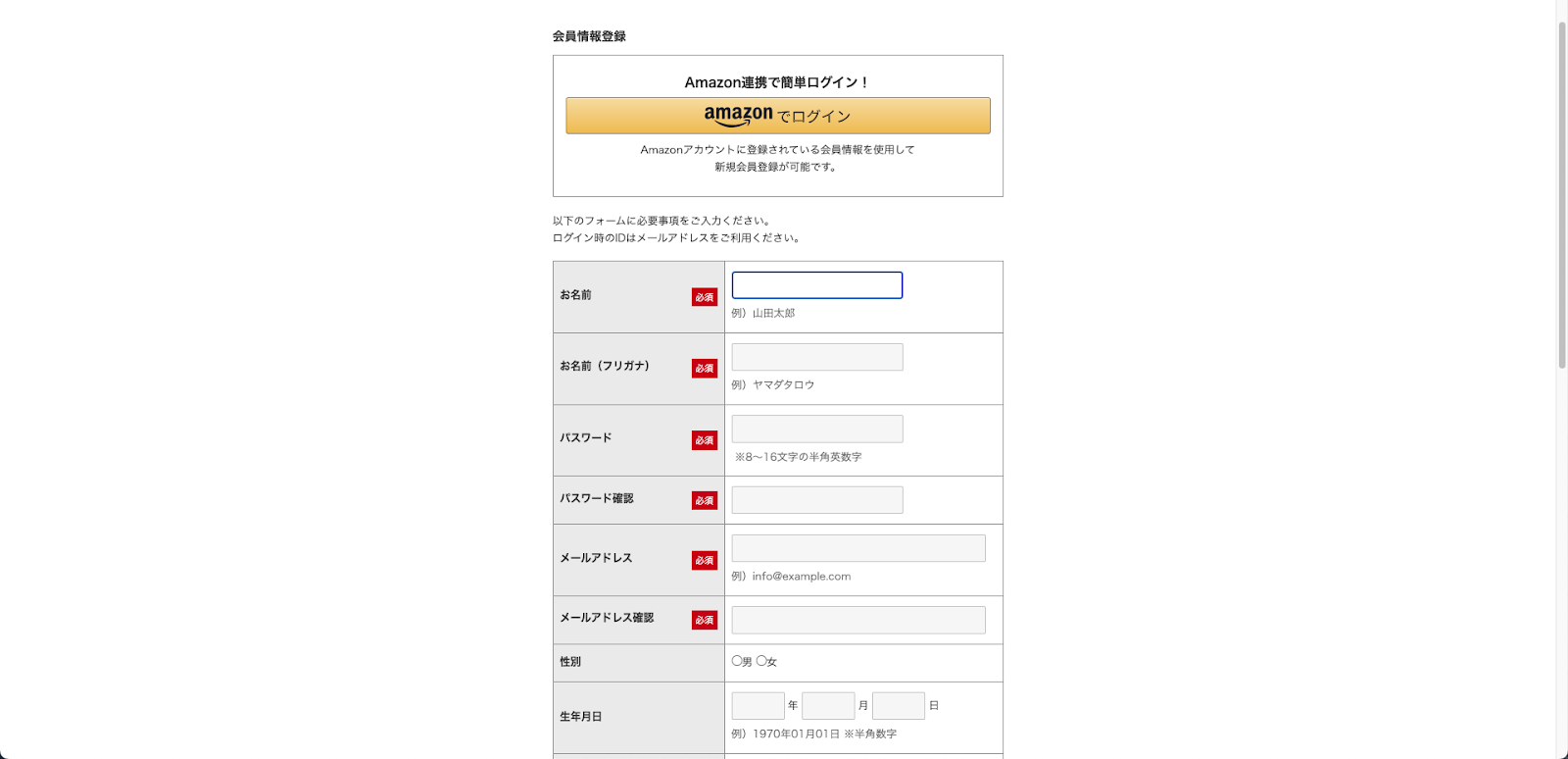Screen dimensions: 1568x759
Task: Click the '※8〜16文字の半角英数字' note
Action: coord(799,457)
